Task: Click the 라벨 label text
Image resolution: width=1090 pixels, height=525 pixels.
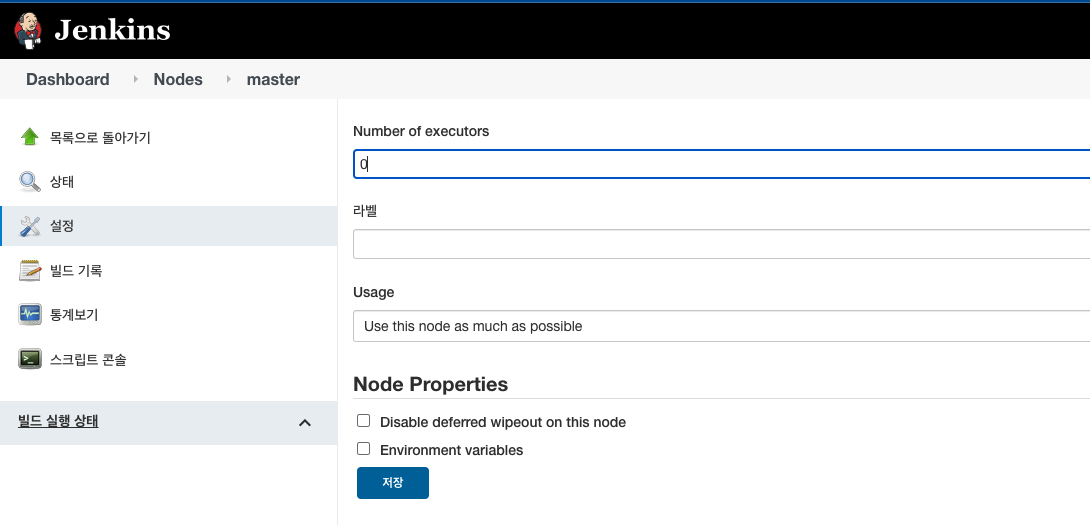Action: [x=365, y=211]
